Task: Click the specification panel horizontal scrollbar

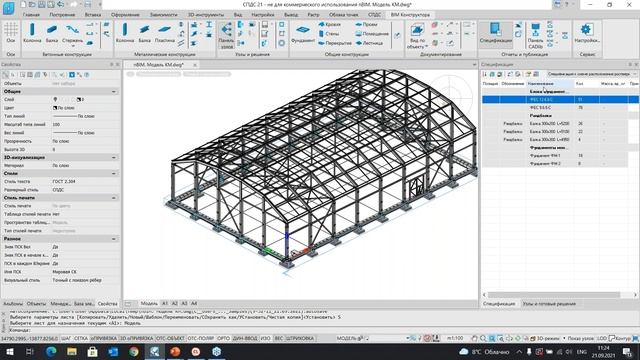Action: point(554,295)
